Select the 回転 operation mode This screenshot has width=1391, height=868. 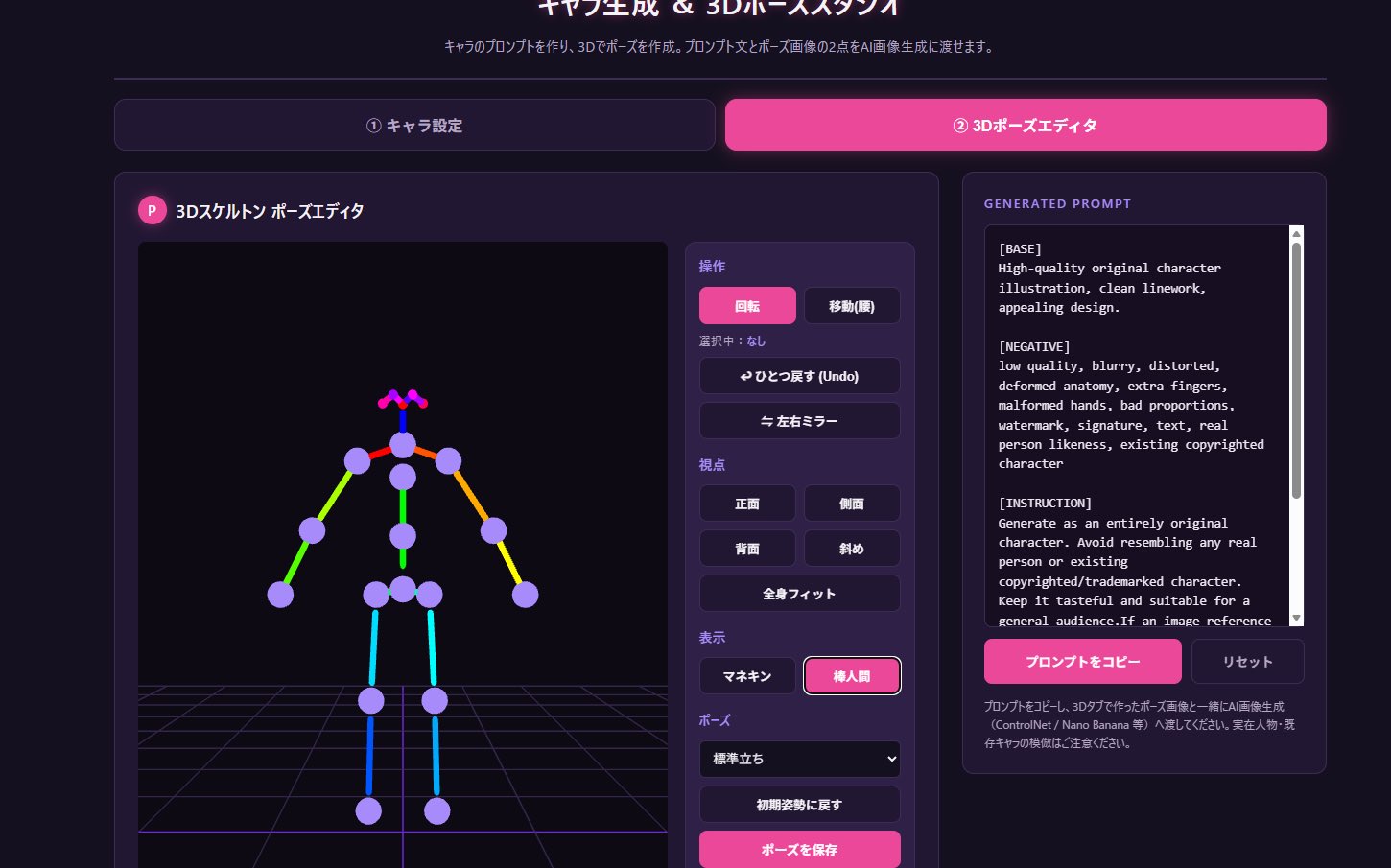tap(747, 306)
